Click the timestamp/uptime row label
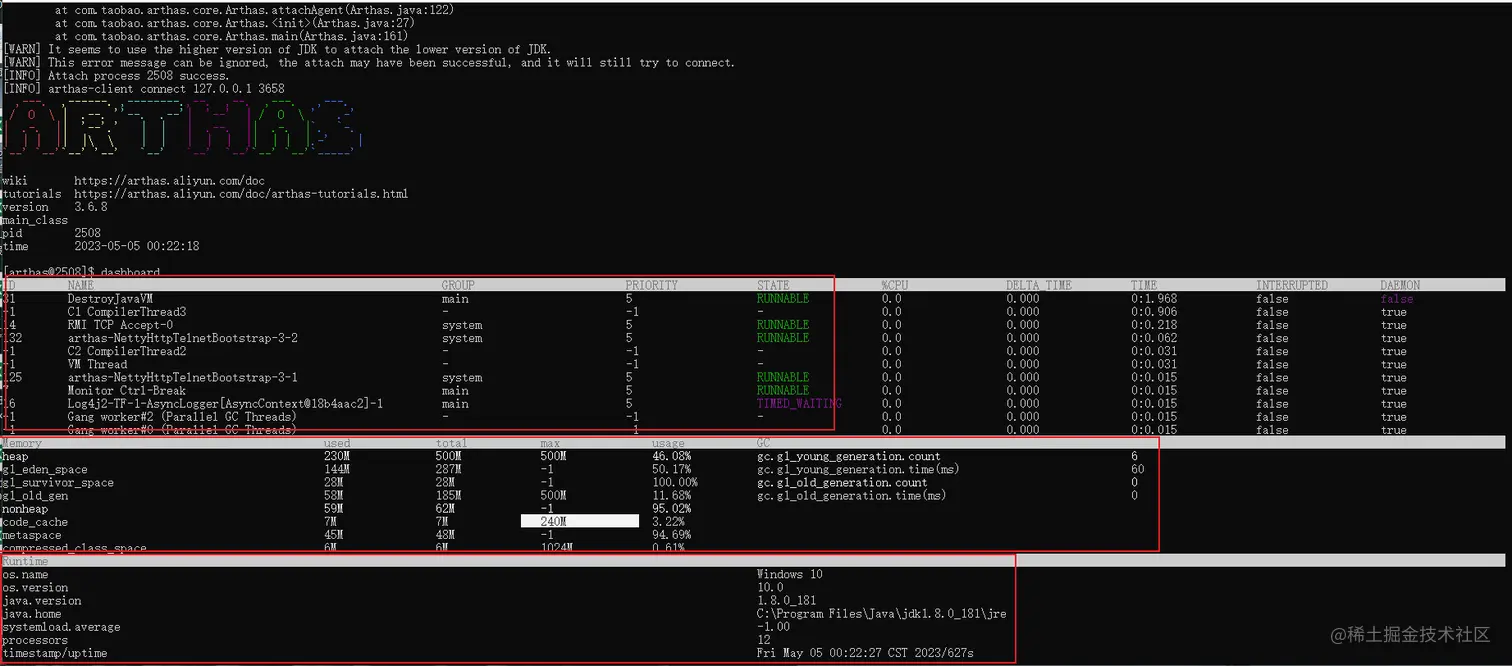Screen dimensions: 1512x666 pyautogui.click(x=55, y=652)
